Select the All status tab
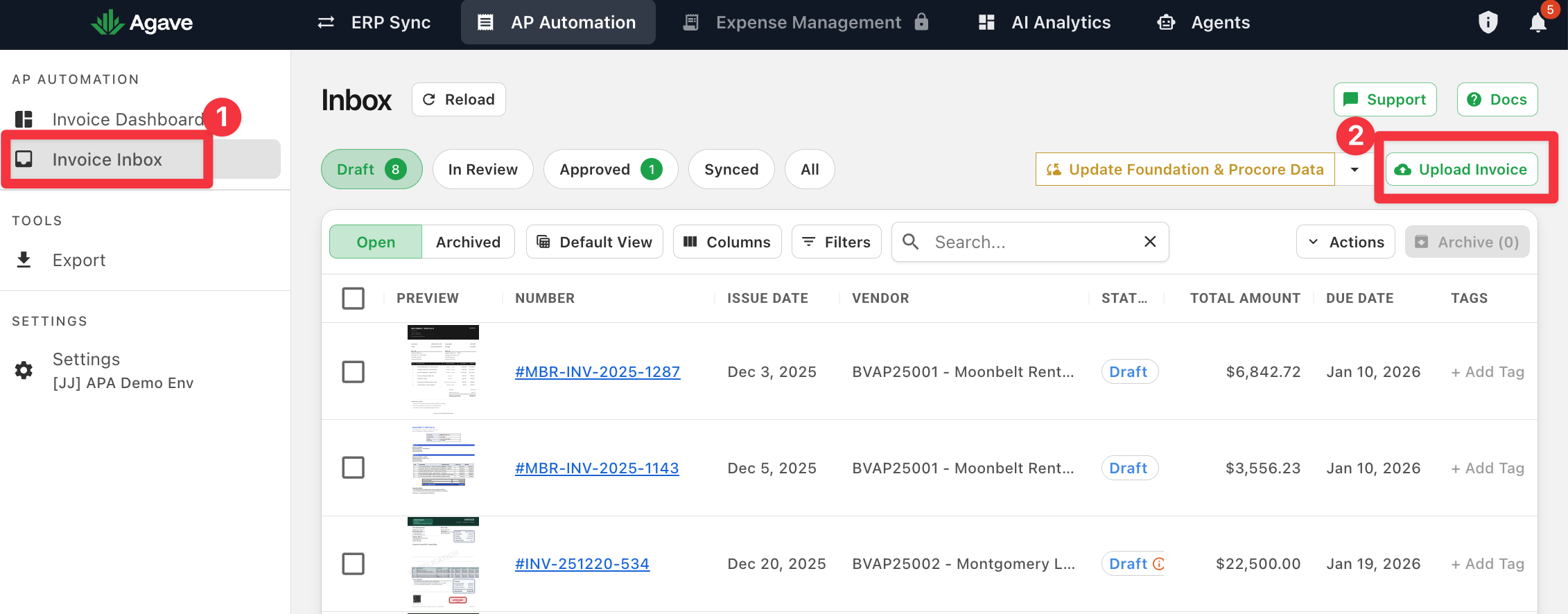The width and height of the screenshot is (1568, 614). [x=810, y=169]
